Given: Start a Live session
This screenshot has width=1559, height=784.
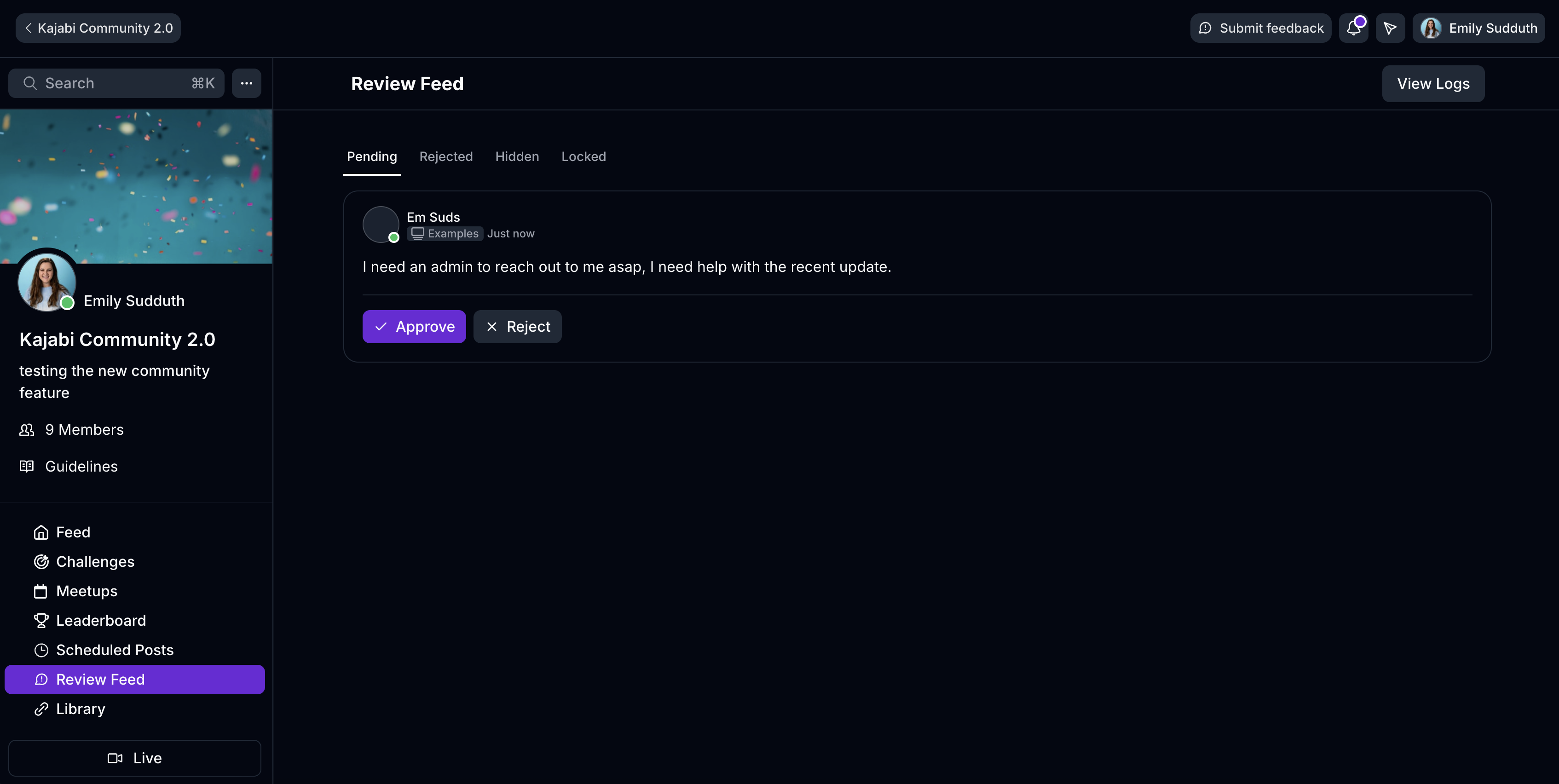Looking at the screenshot, I should [x=135, y=757].
